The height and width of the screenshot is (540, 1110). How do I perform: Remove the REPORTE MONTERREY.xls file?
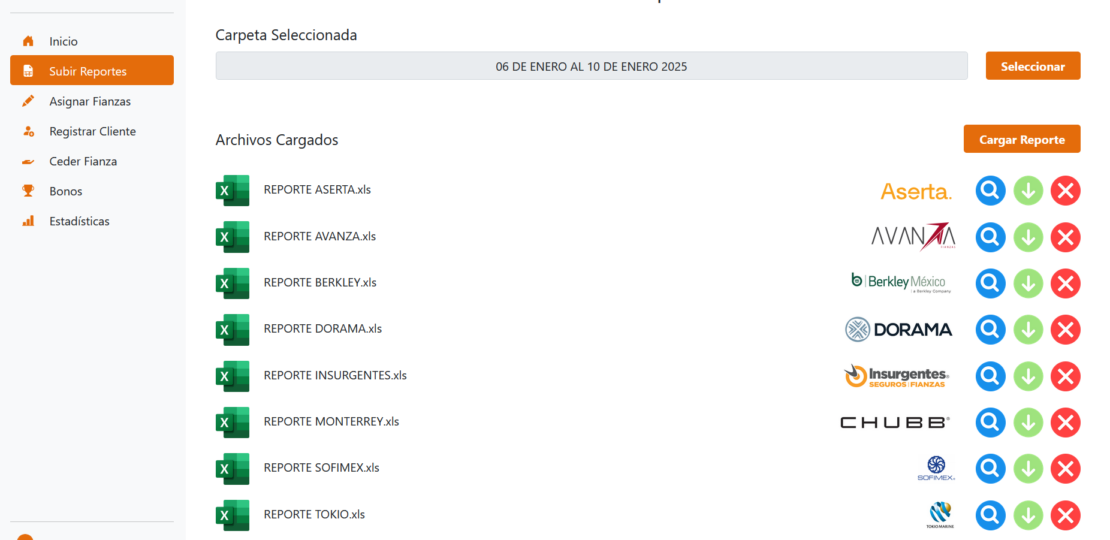[x=1066, y=422]
